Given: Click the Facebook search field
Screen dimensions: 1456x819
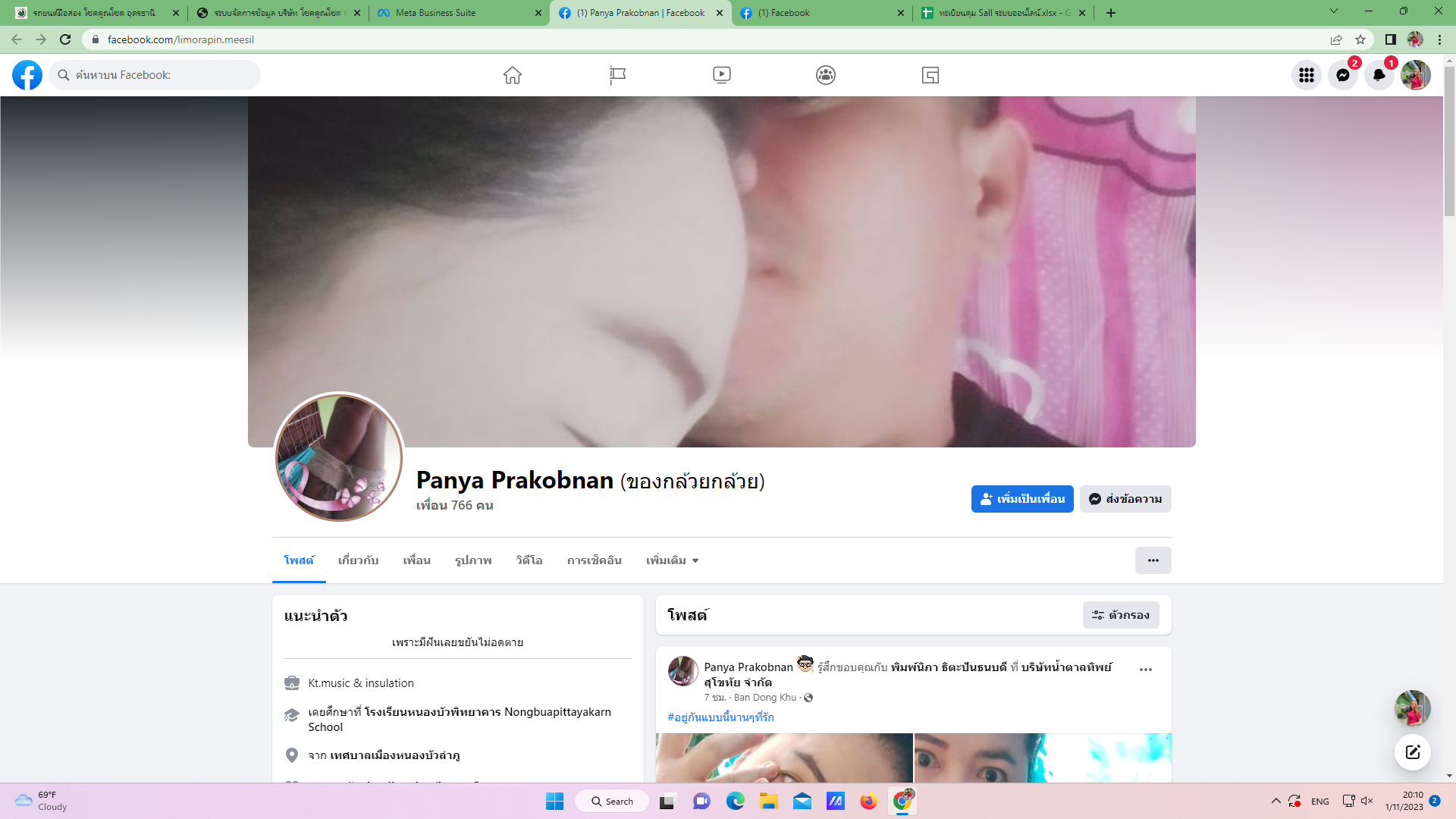Looking at the screenshot, I should pyautogui.click(x=155, y=75).
